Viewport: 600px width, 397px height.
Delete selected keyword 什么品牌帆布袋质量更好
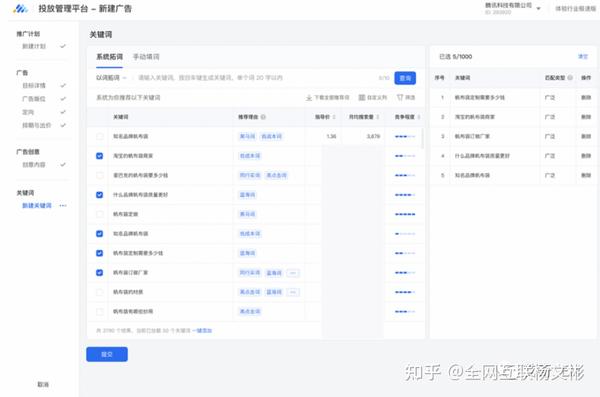pyautogui.click(x=586, y=156)
